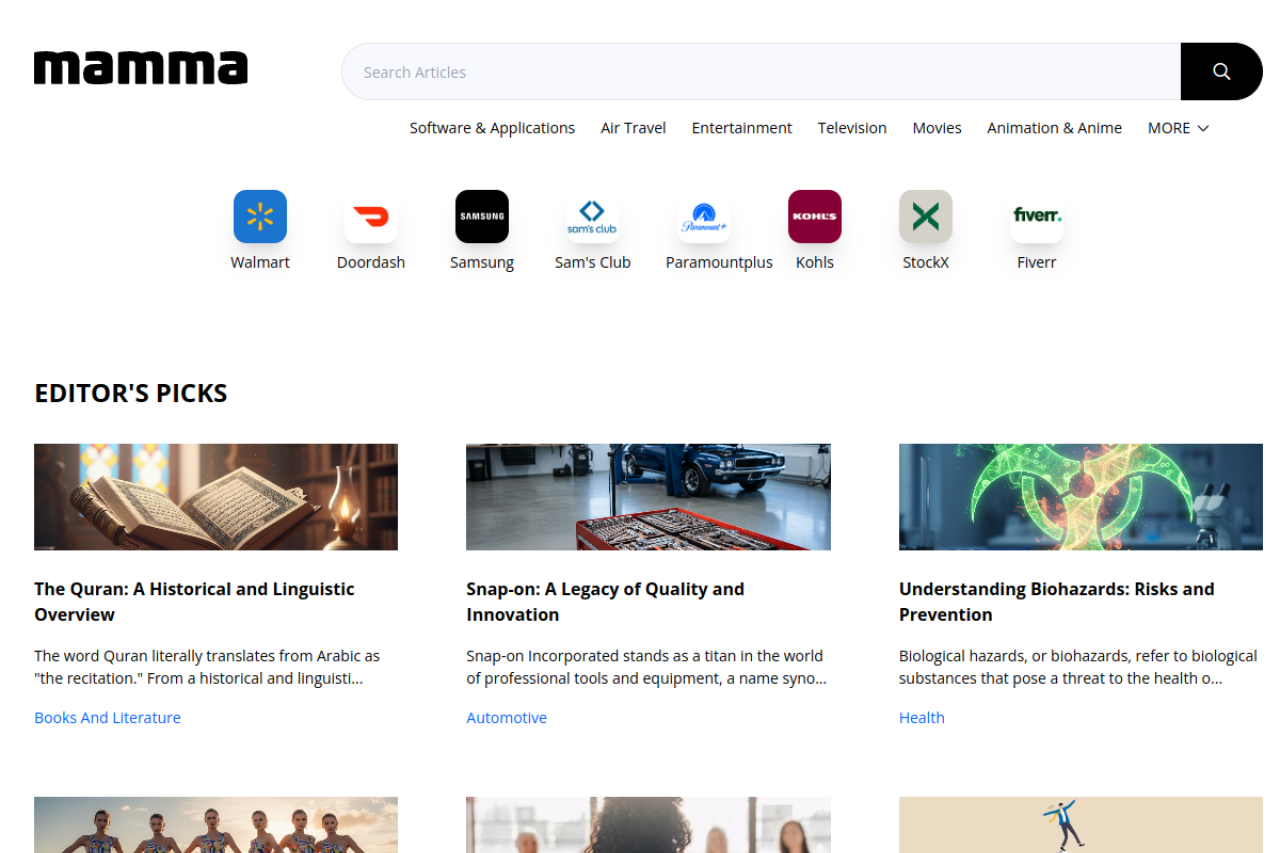Image resolution: width=1280 pixels, height=853 pixels.
Task: Select the Entertainment menu item
Action: click(742, 128)
